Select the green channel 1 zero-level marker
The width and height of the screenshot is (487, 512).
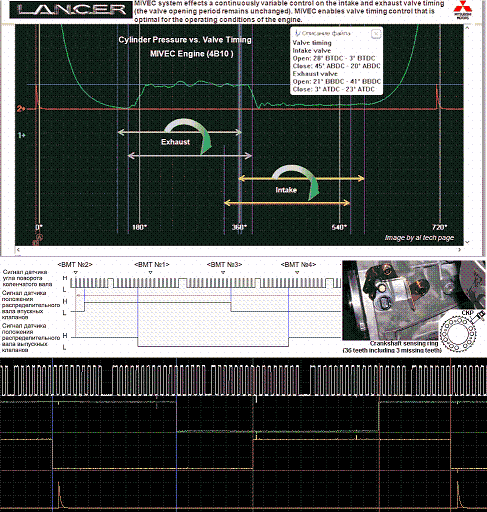point(21,135)
